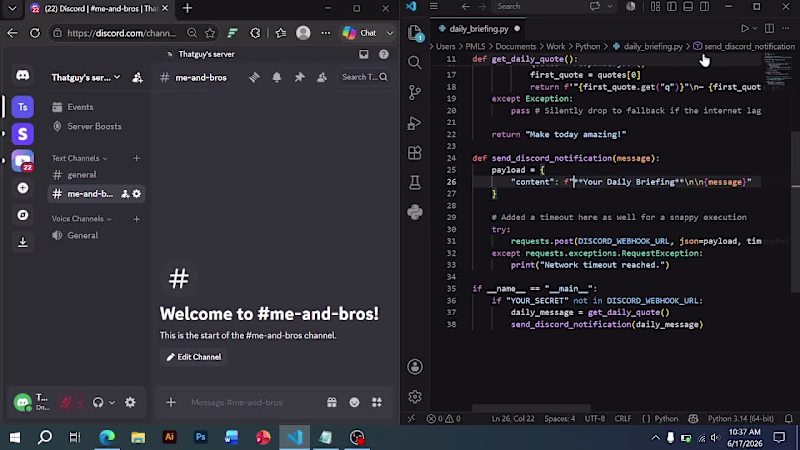Screen dimensions: 800x450
Task: Create channel in Text Channels
Action: point(136,159)
